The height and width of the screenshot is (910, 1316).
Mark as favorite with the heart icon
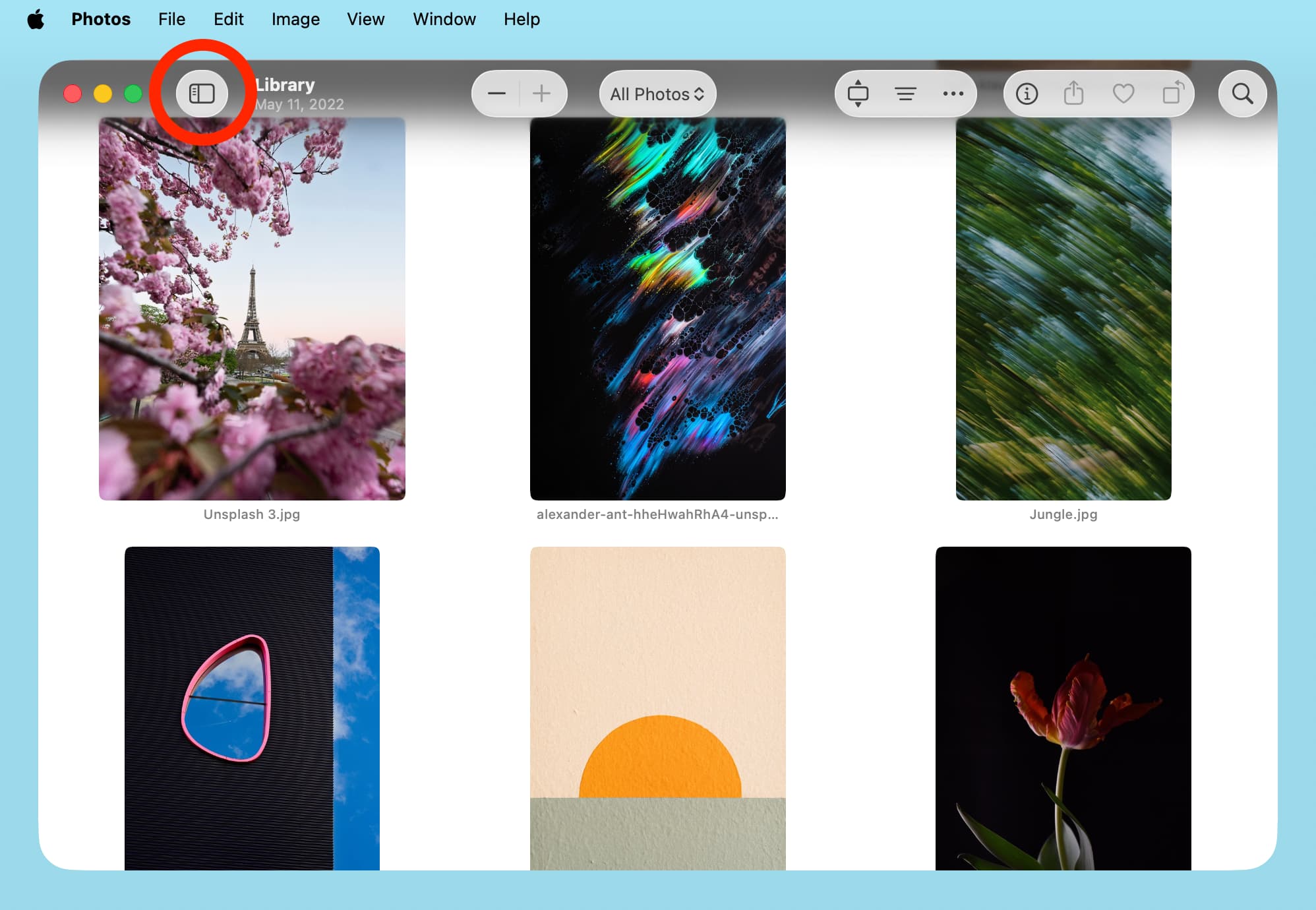(x=1123, y=94)
